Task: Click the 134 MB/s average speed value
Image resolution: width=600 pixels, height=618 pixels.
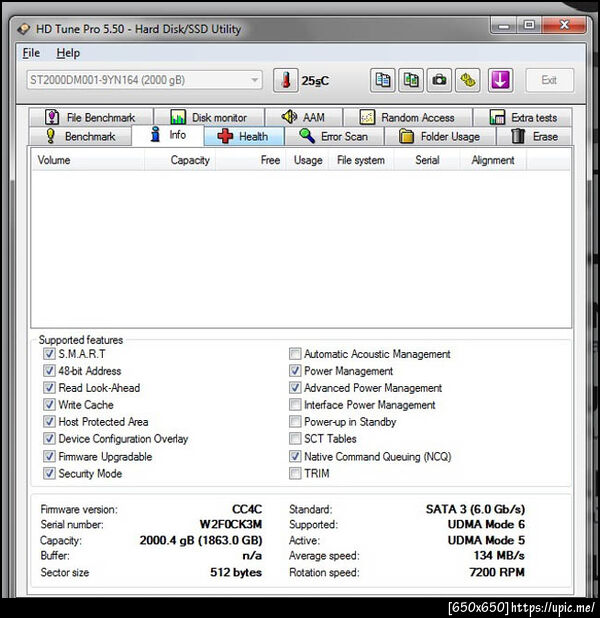Action: (499, 555)
